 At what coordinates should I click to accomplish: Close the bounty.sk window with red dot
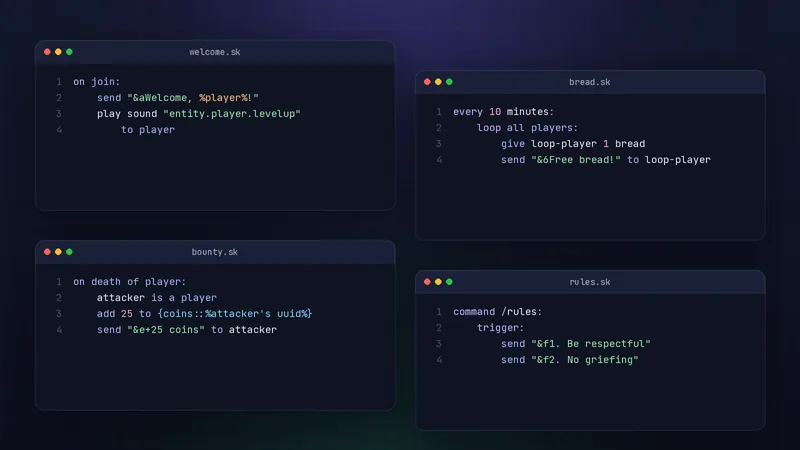[47, 252]
